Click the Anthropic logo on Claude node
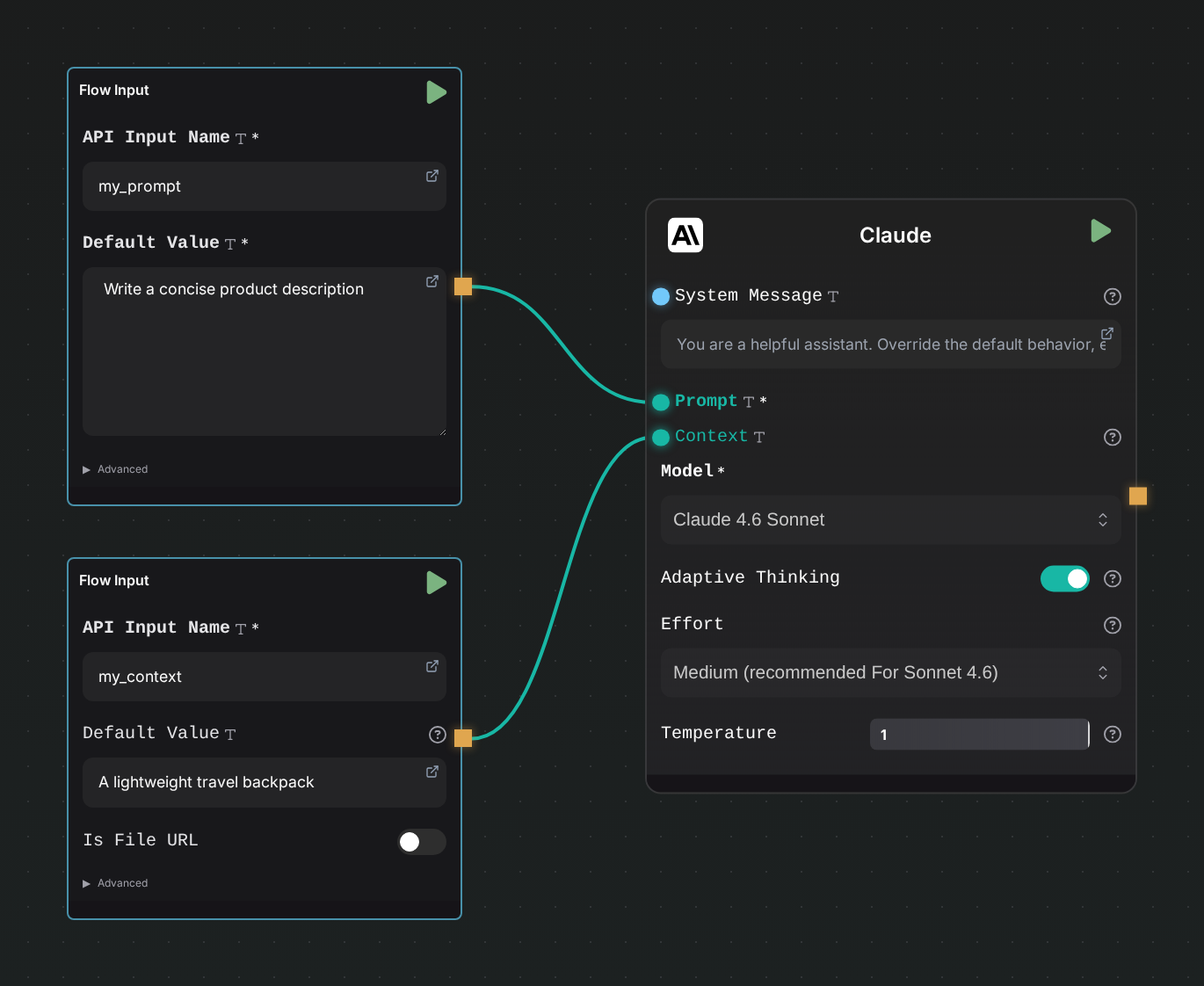This screenshot has width=1204, height=986. (685, 236)
